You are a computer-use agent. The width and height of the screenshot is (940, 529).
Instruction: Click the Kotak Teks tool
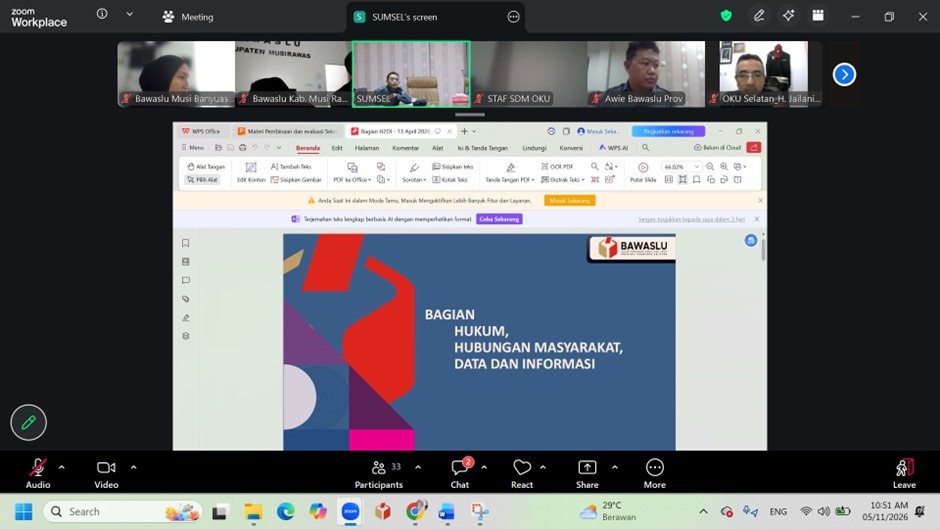coord(450,179)
